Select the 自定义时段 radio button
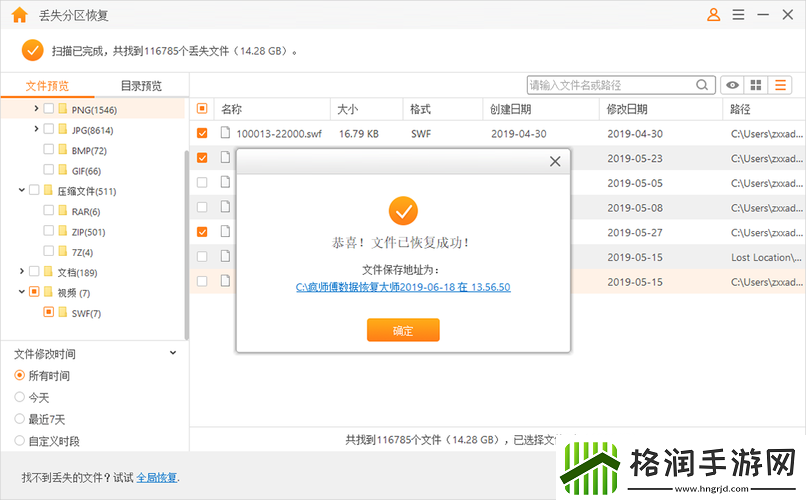The image size is (806, 500). (x=20, y=440)
